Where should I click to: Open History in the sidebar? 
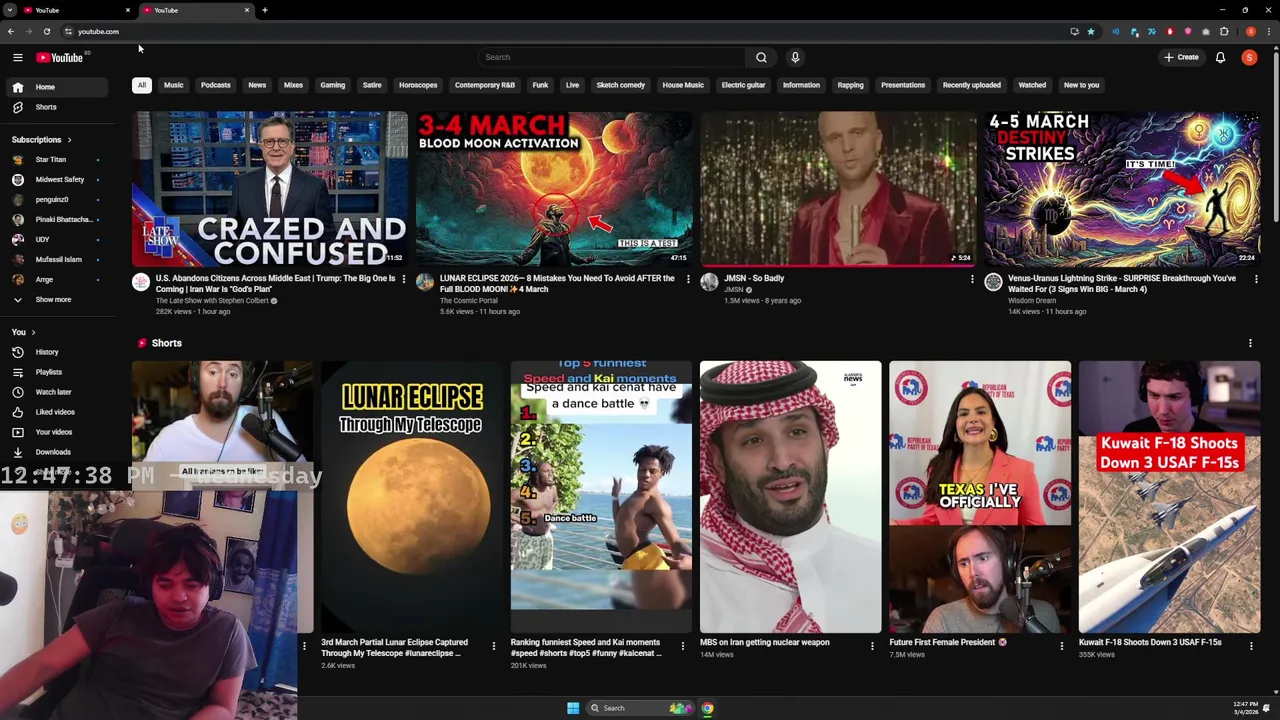(x=55, y=352)
